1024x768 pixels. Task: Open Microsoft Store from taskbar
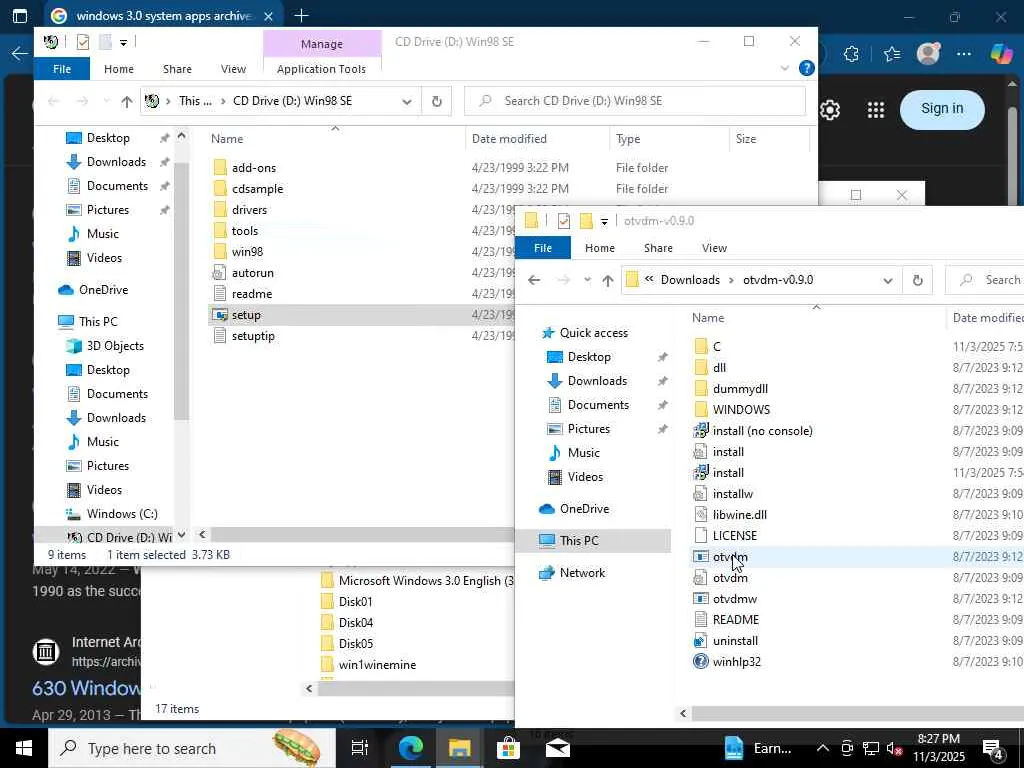pos(508,748)
